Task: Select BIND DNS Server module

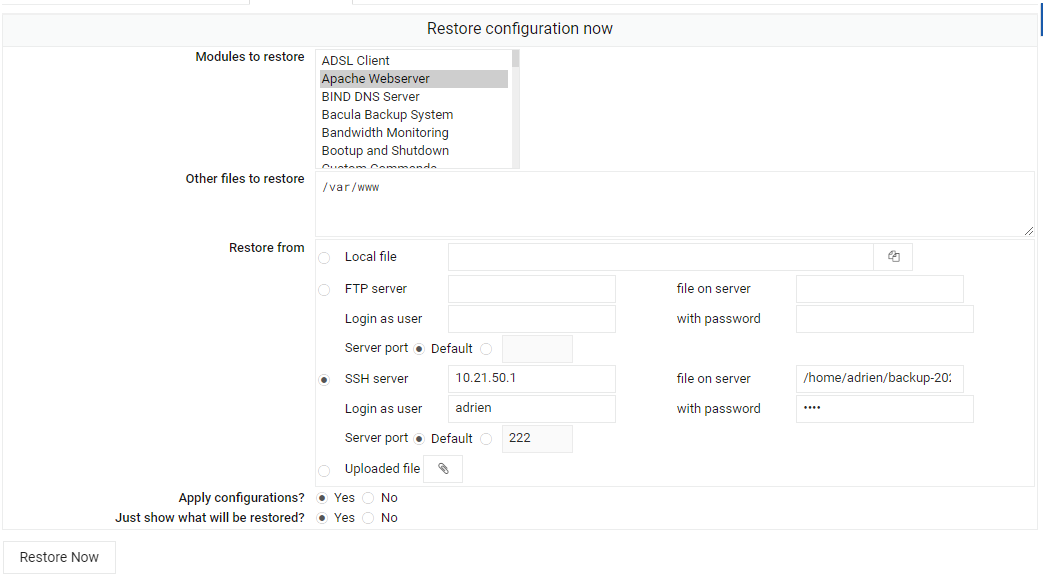Action: (370, 97)
